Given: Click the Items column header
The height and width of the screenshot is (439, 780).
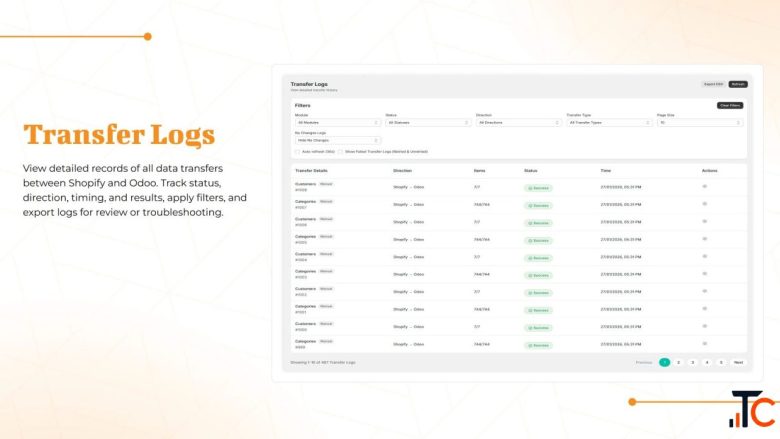Looking at the screenshot, I should [480, 171].
